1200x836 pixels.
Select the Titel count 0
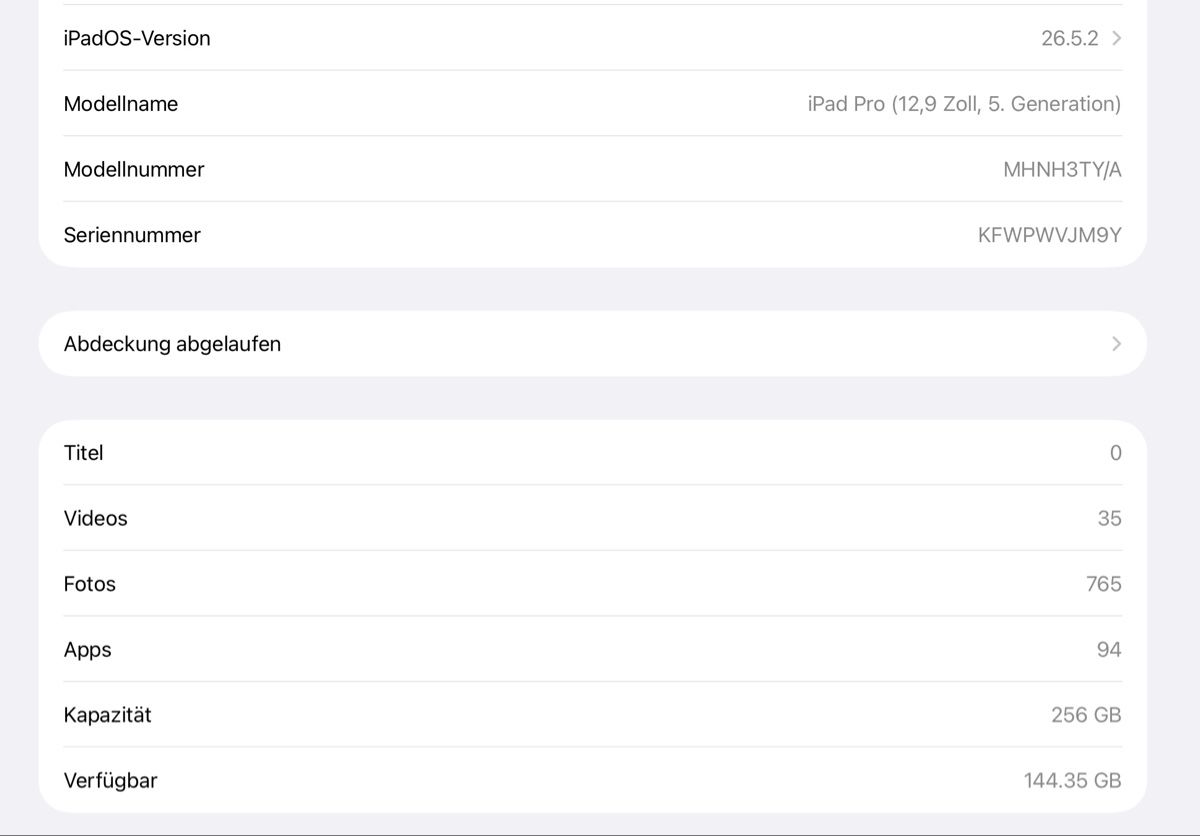(x=1116, y=453)
